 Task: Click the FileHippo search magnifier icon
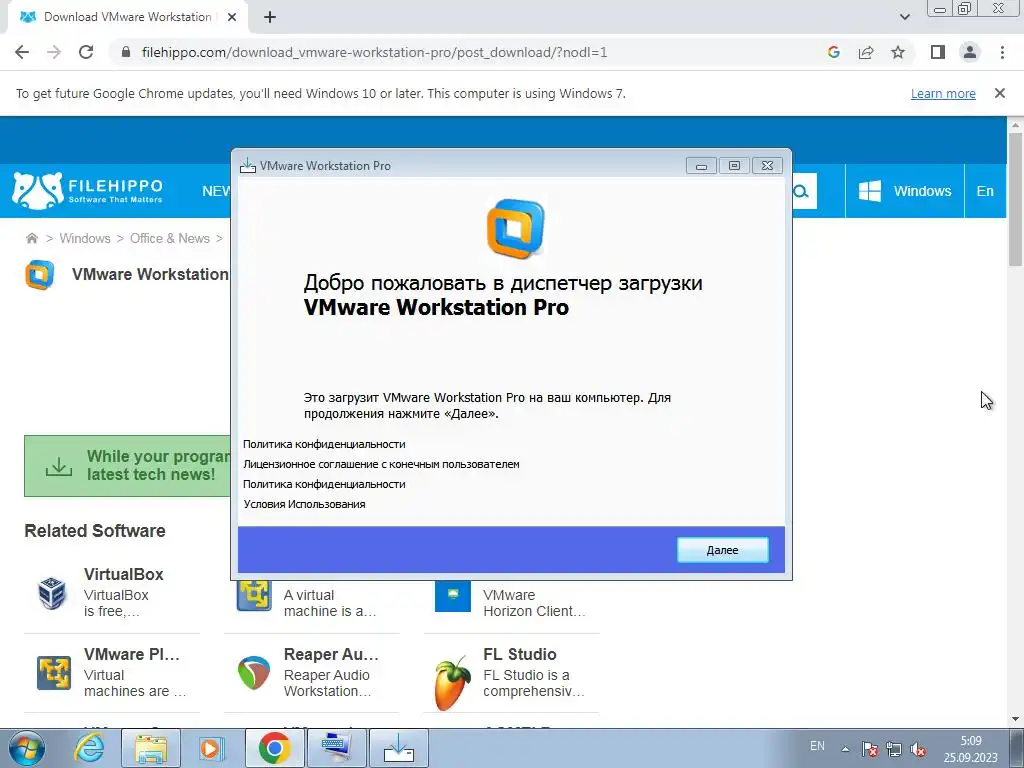(x=801, y=191)
